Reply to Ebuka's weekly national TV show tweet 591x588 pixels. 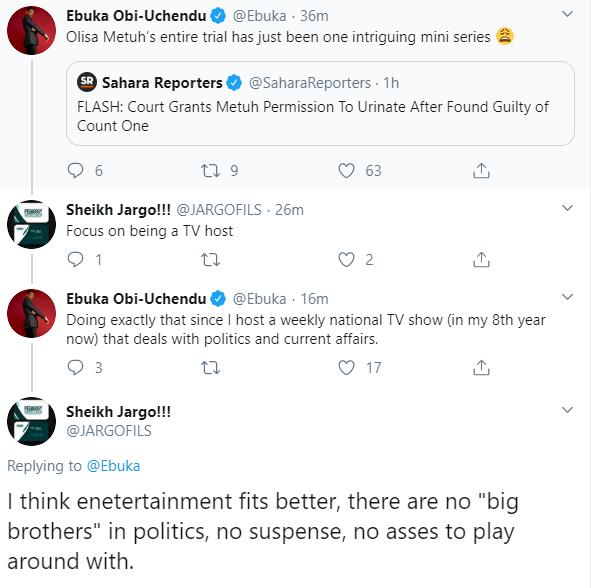(x=75, y=367)
